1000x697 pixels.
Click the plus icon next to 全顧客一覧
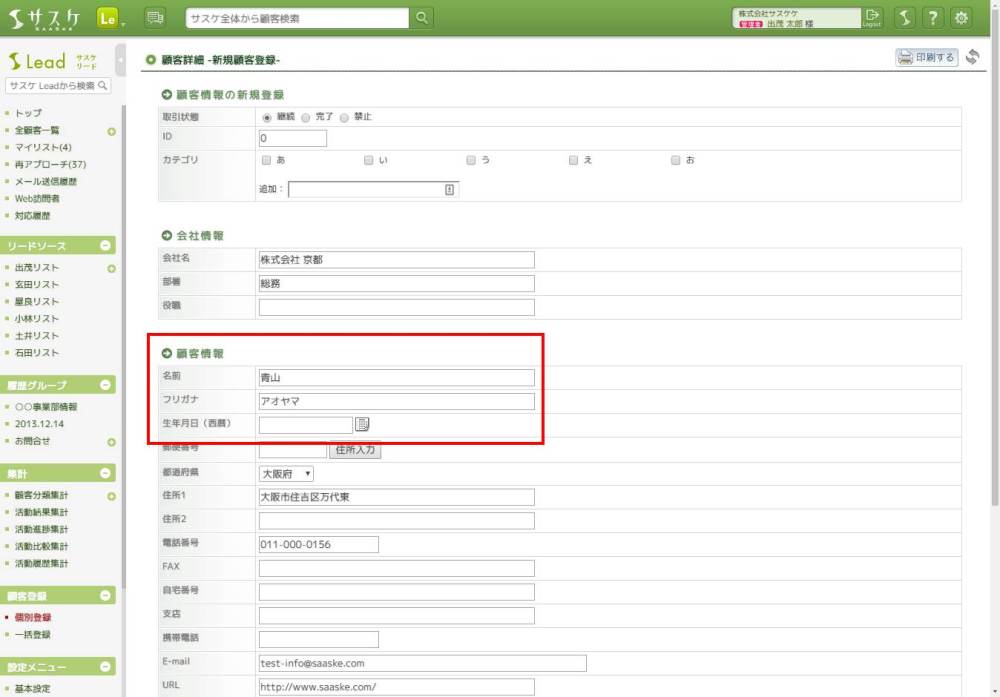(x=111, y=131)
